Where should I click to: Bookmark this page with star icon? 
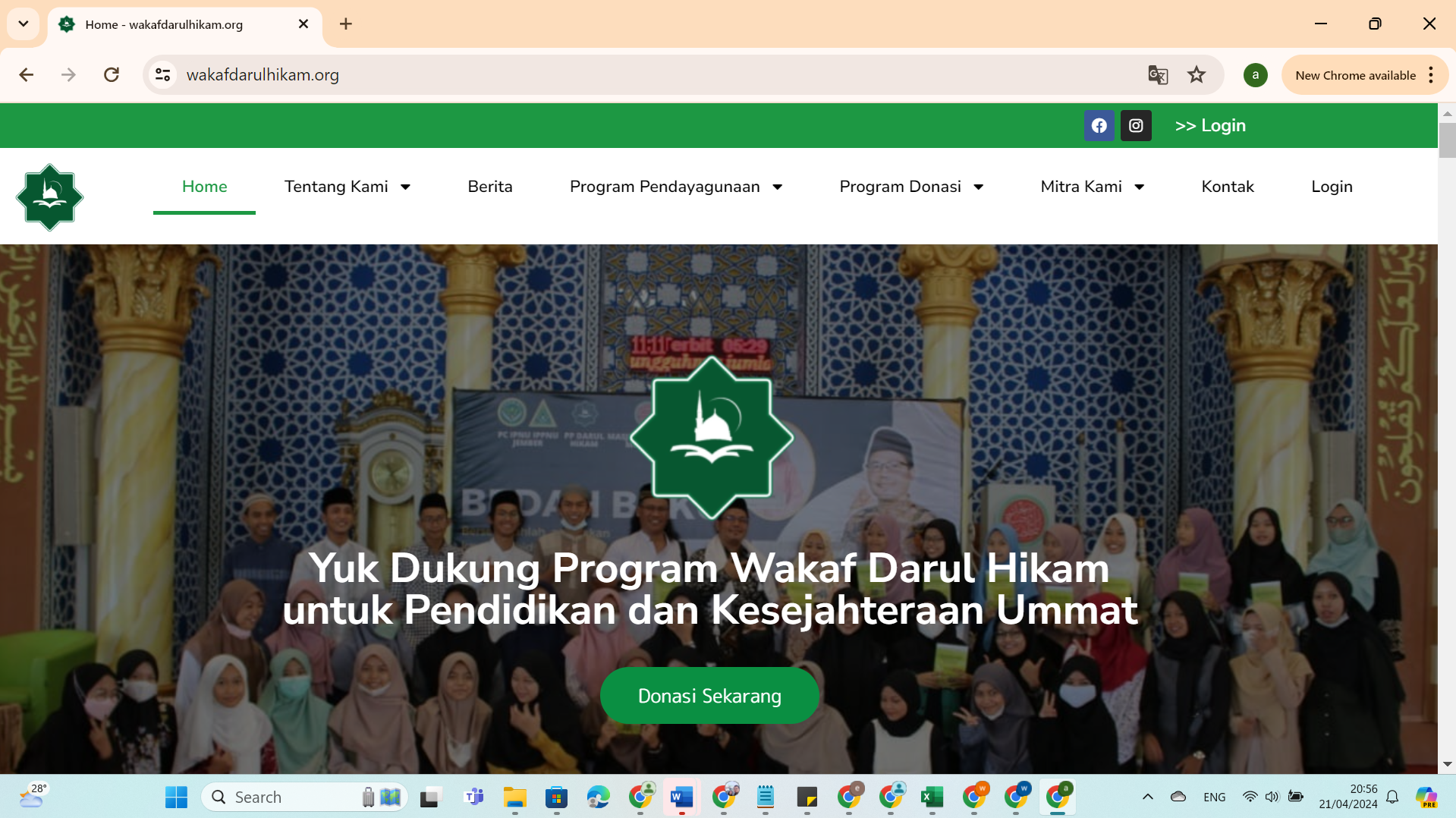tap(1197, 75)
